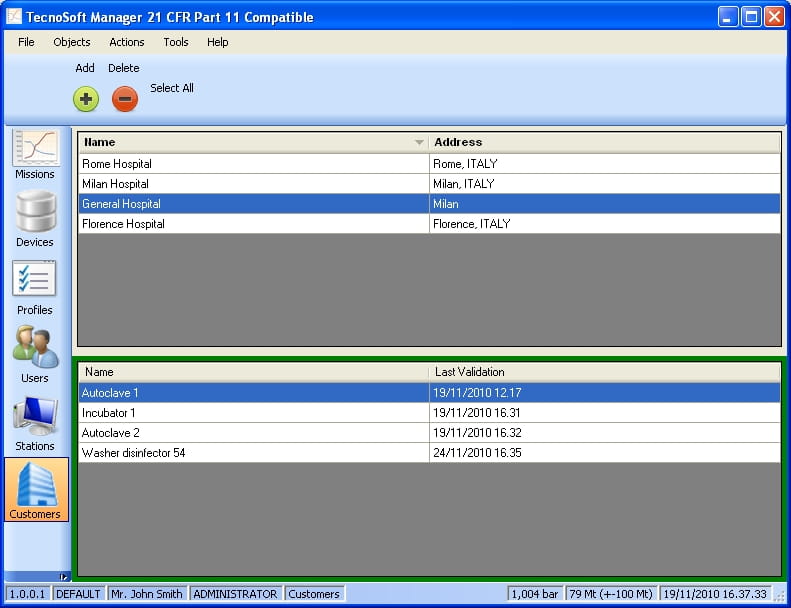Go to Stations computer icon
The width and height of the screenshot is (791, 608).
35,421
